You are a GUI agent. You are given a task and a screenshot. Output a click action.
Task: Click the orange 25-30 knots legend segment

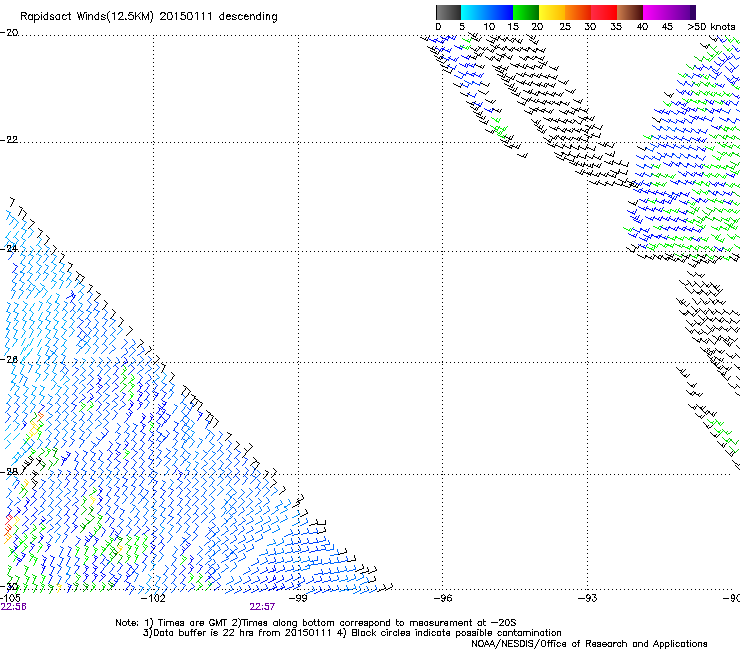pyautogui.click(x=578, y=12)
